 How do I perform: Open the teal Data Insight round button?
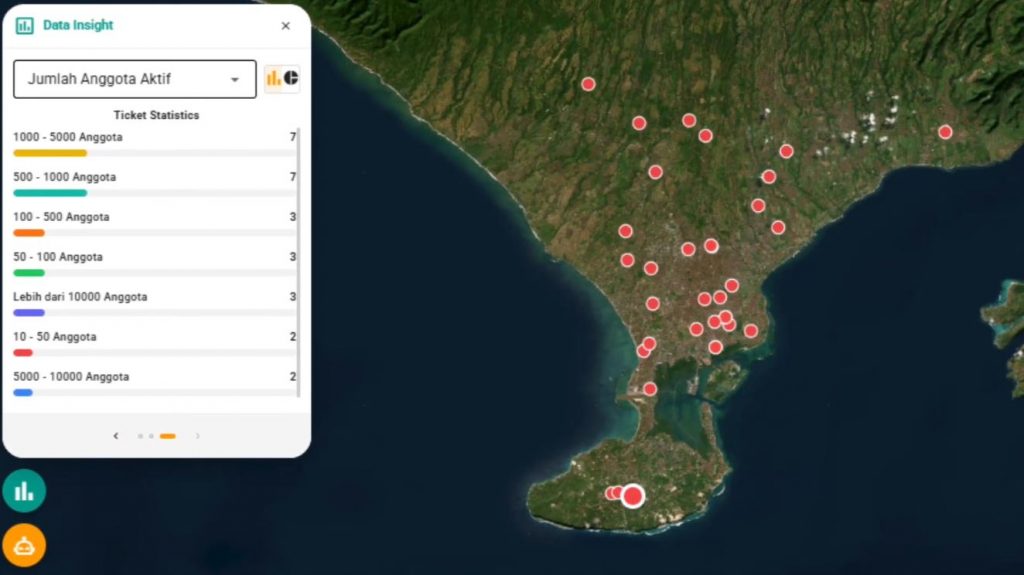tap(24, 491)
